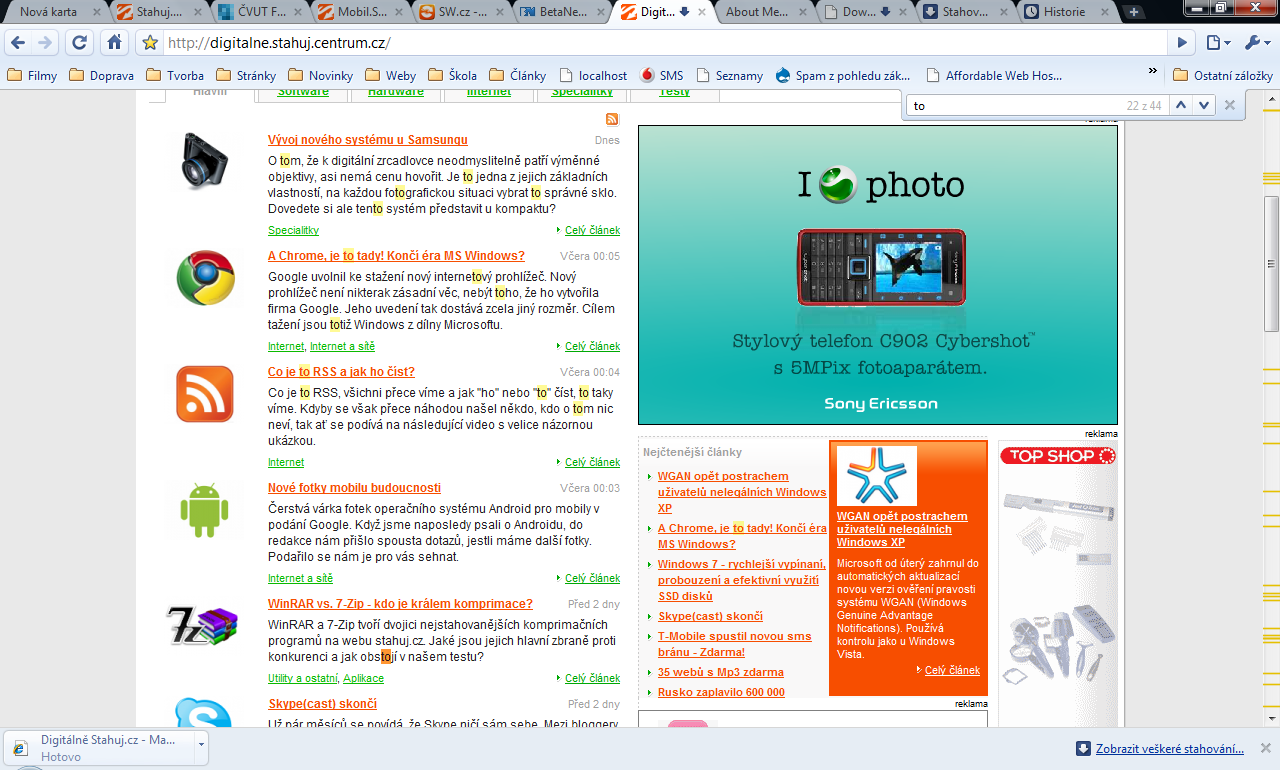Open the Software site section tab
The width and height of the screenshot is (1280, 770).
click(x=303, y=94)
